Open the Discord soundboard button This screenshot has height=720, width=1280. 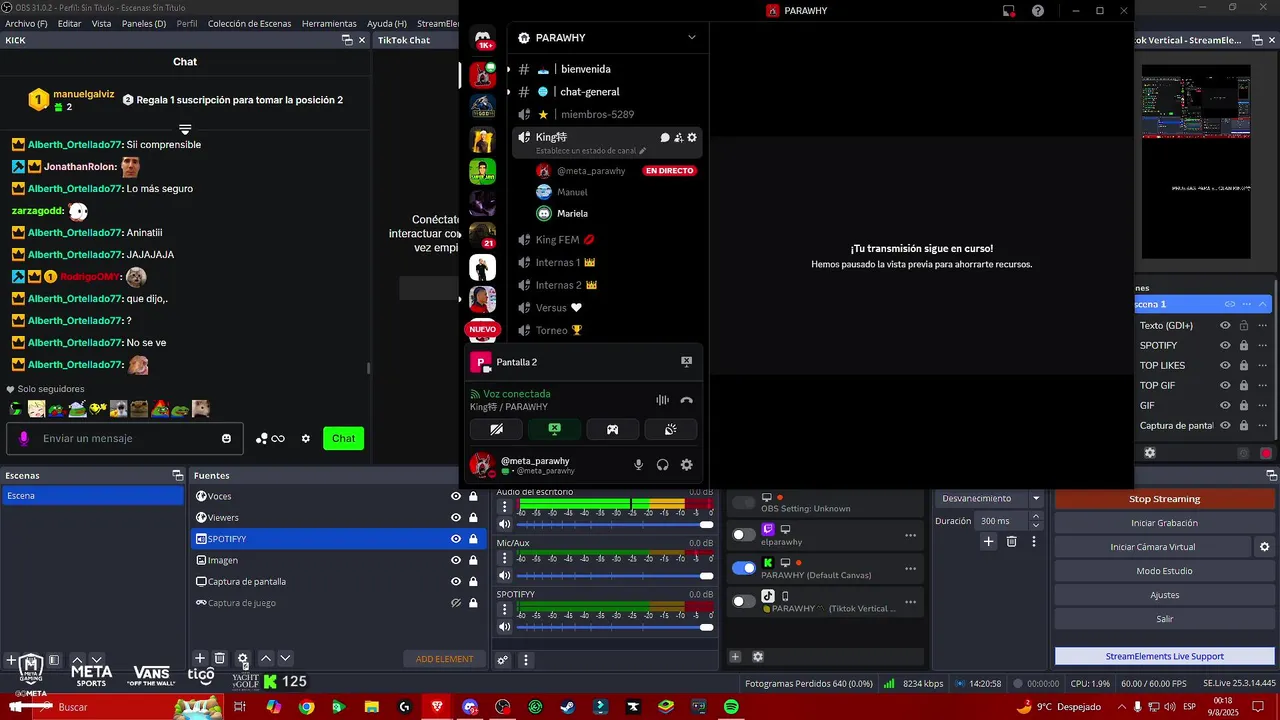click(670, 429)
